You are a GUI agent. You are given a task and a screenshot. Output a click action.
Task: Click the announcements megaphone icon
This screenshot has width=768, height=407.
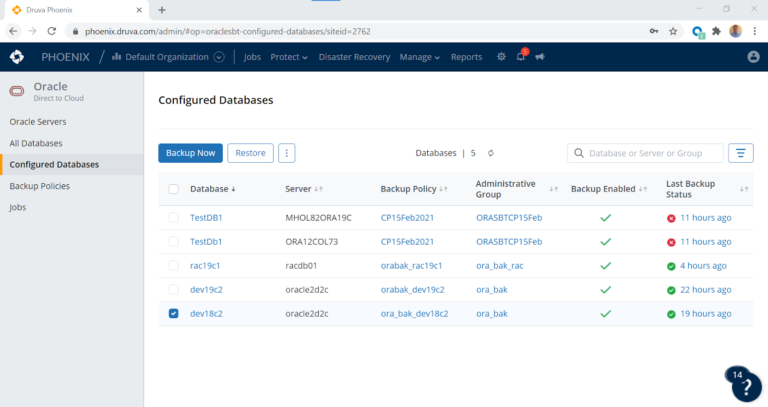click(x=540, y=57)
